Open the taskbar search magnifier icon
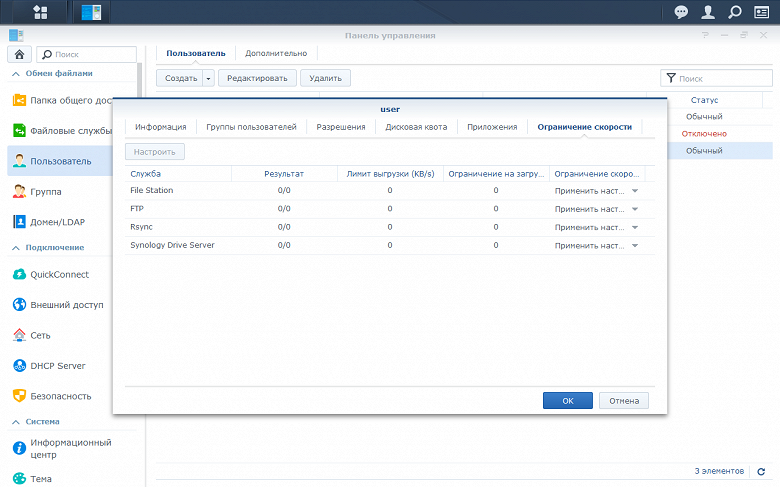This screenshot has width=780, height=487. pyautogui.click(x=735, y=13)
